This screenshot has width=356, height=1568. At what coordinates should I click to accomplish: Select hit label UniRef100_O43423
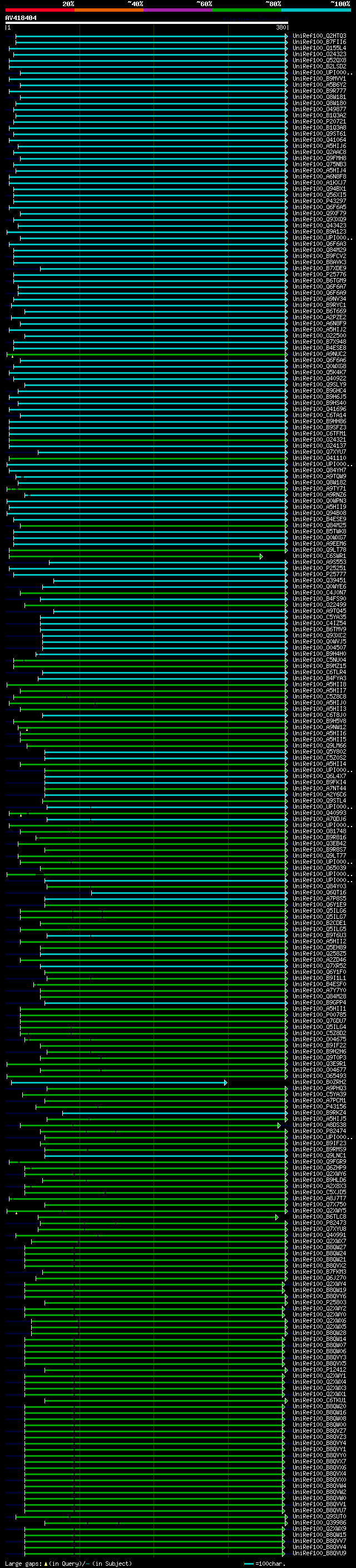click(x=319, y=226)
